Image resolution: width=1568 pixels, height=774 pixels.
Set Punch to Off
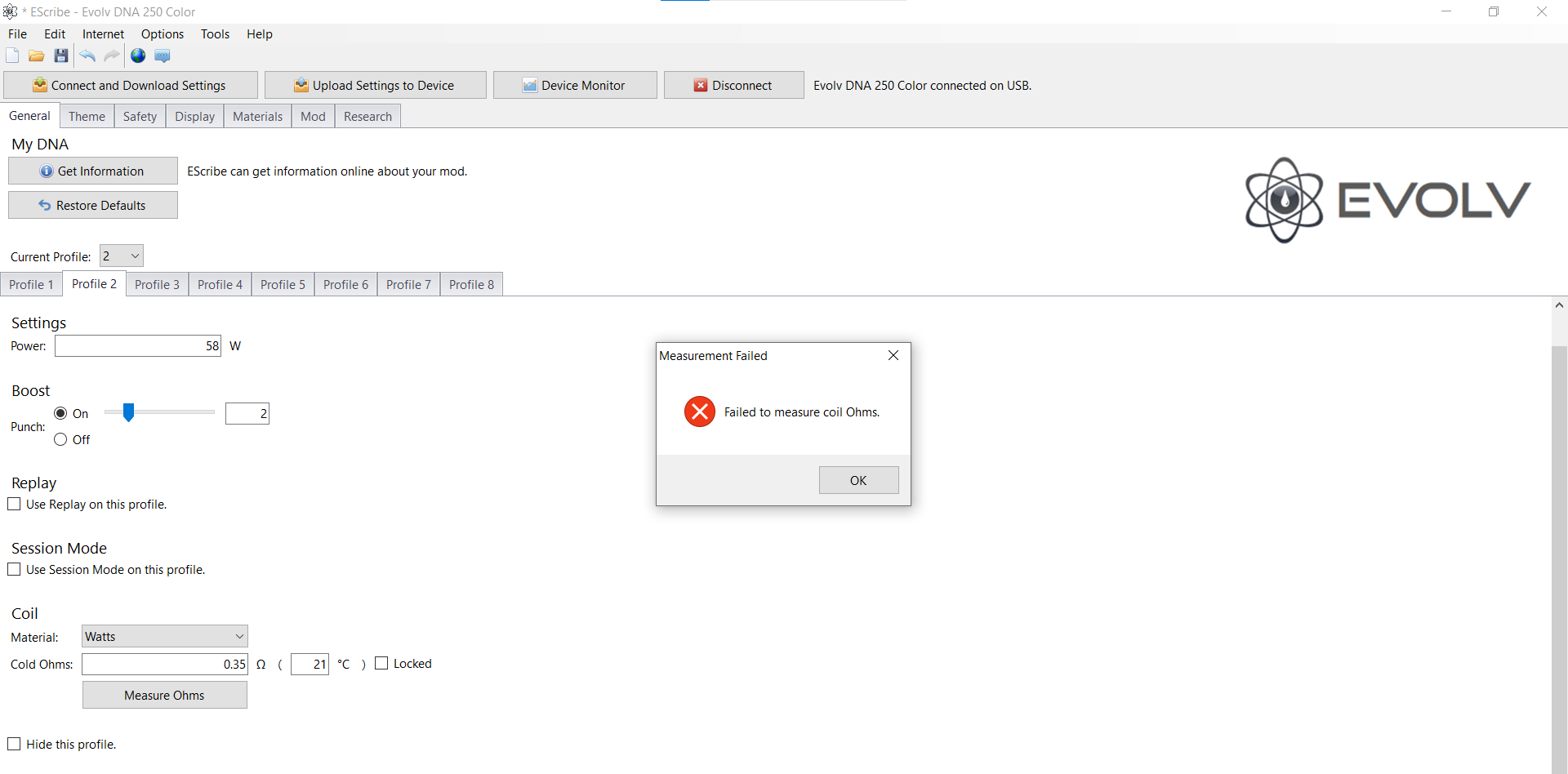60,439
